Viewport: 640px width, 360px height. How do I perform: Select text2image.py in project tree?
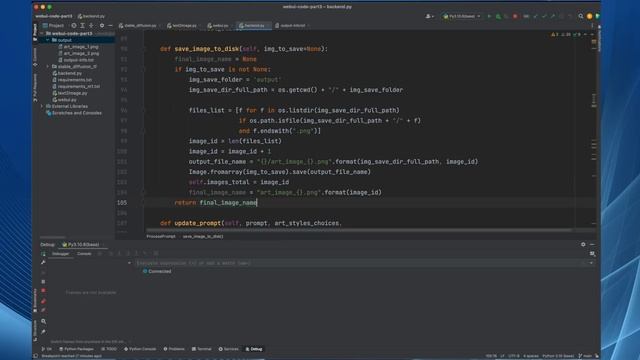point(70,93)
